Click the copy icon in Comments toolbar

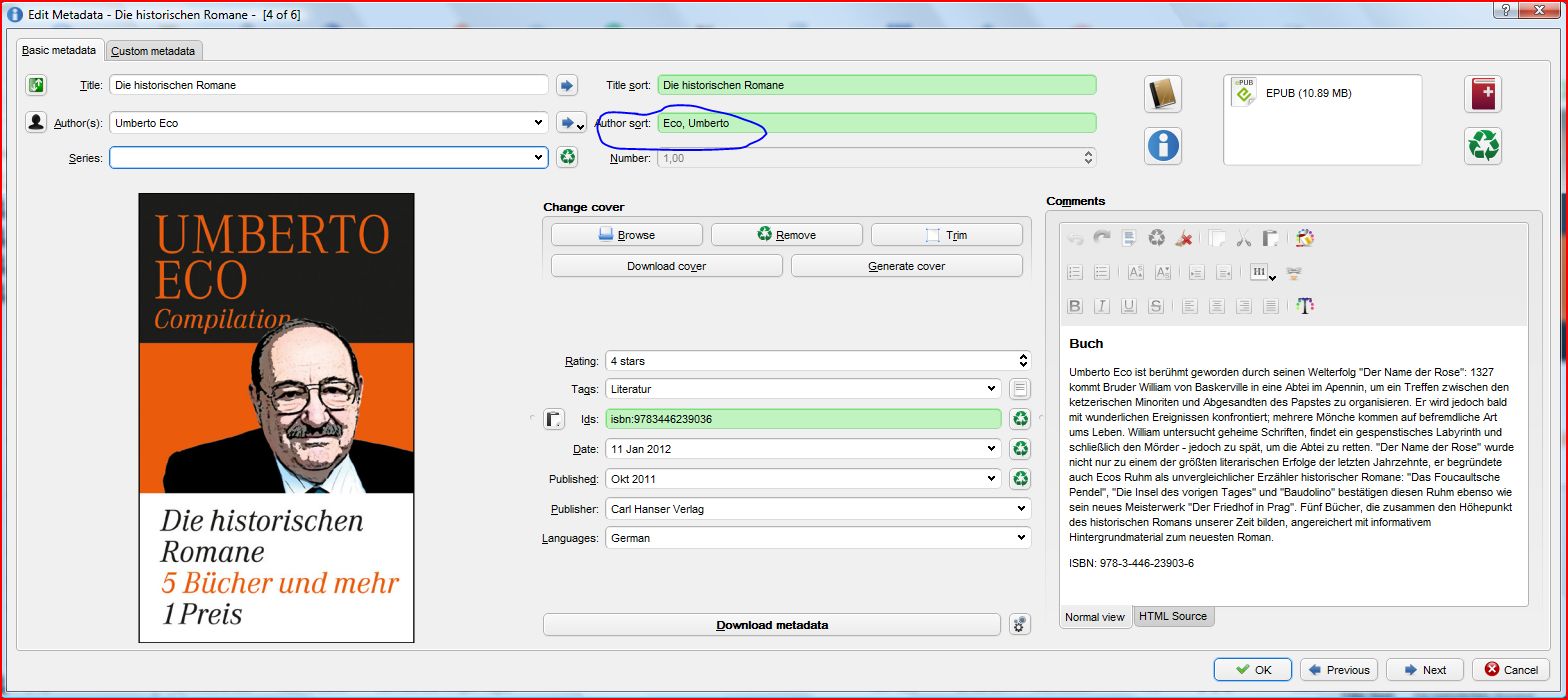coord(1217,238)
